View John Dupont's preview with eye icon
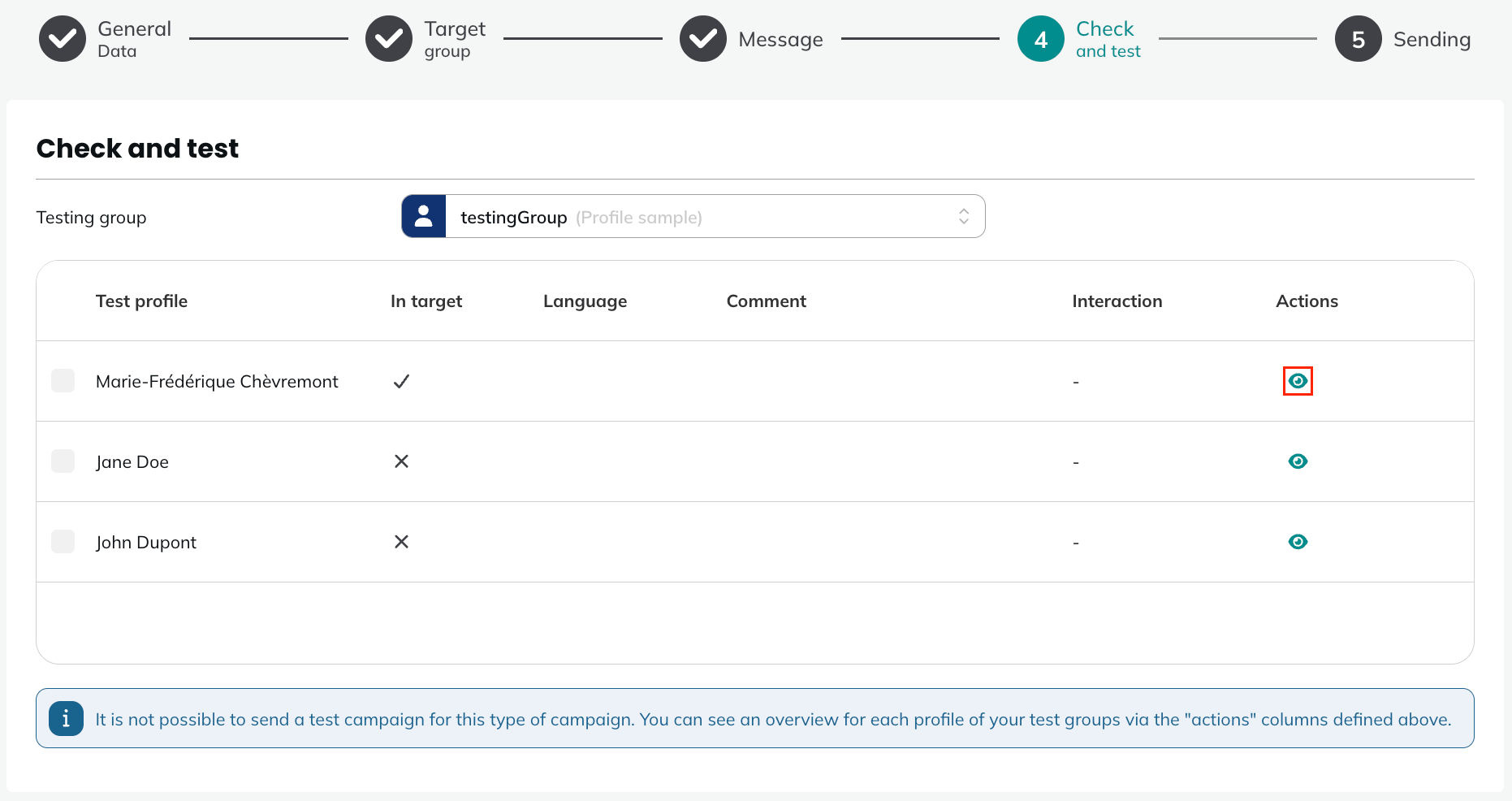This screenshot has width=1512, height=801. [1298, 542]
